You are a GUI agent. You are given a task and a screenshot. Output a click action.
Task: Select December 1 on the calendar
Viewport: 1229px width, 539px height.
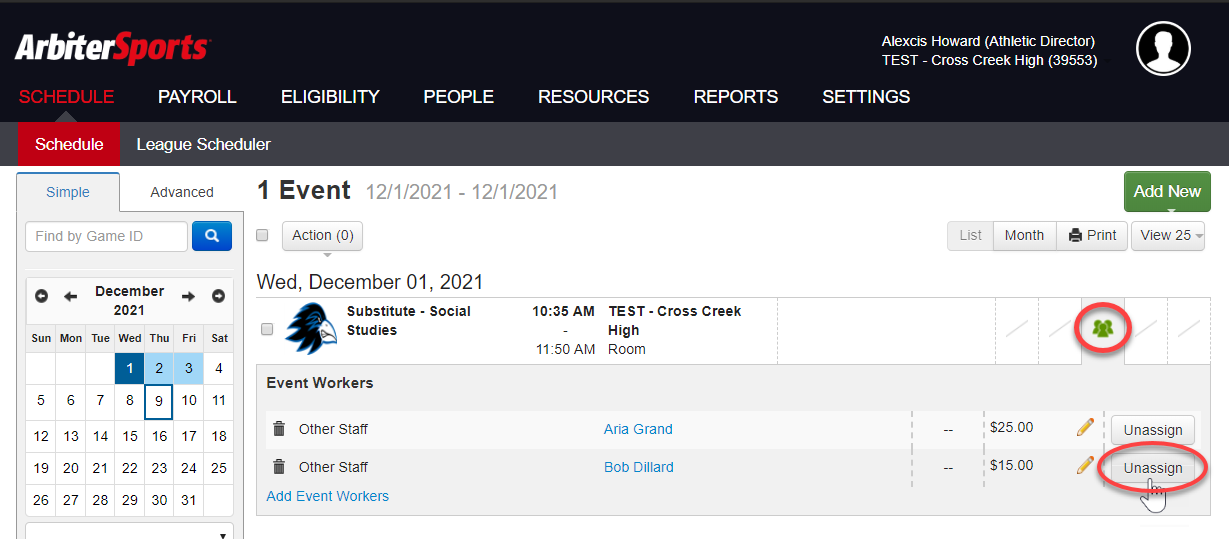pos(130,368)
